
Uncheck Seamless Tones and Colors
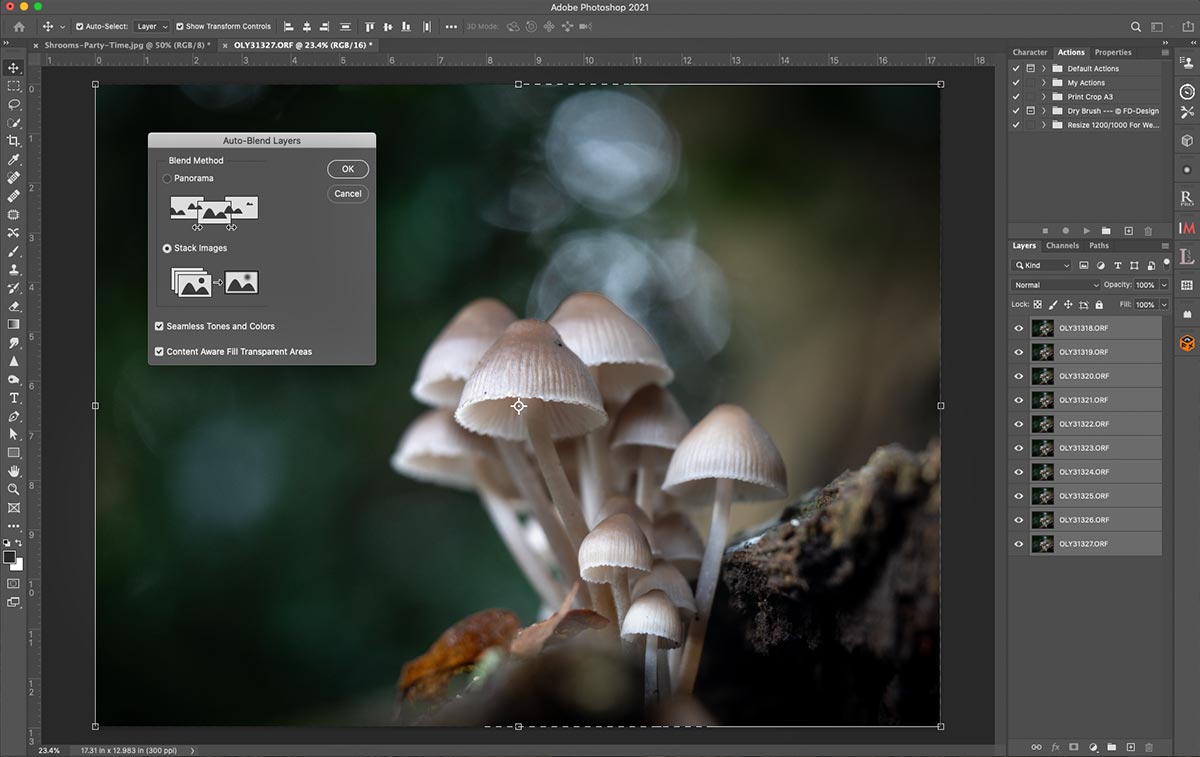point(160,326)
